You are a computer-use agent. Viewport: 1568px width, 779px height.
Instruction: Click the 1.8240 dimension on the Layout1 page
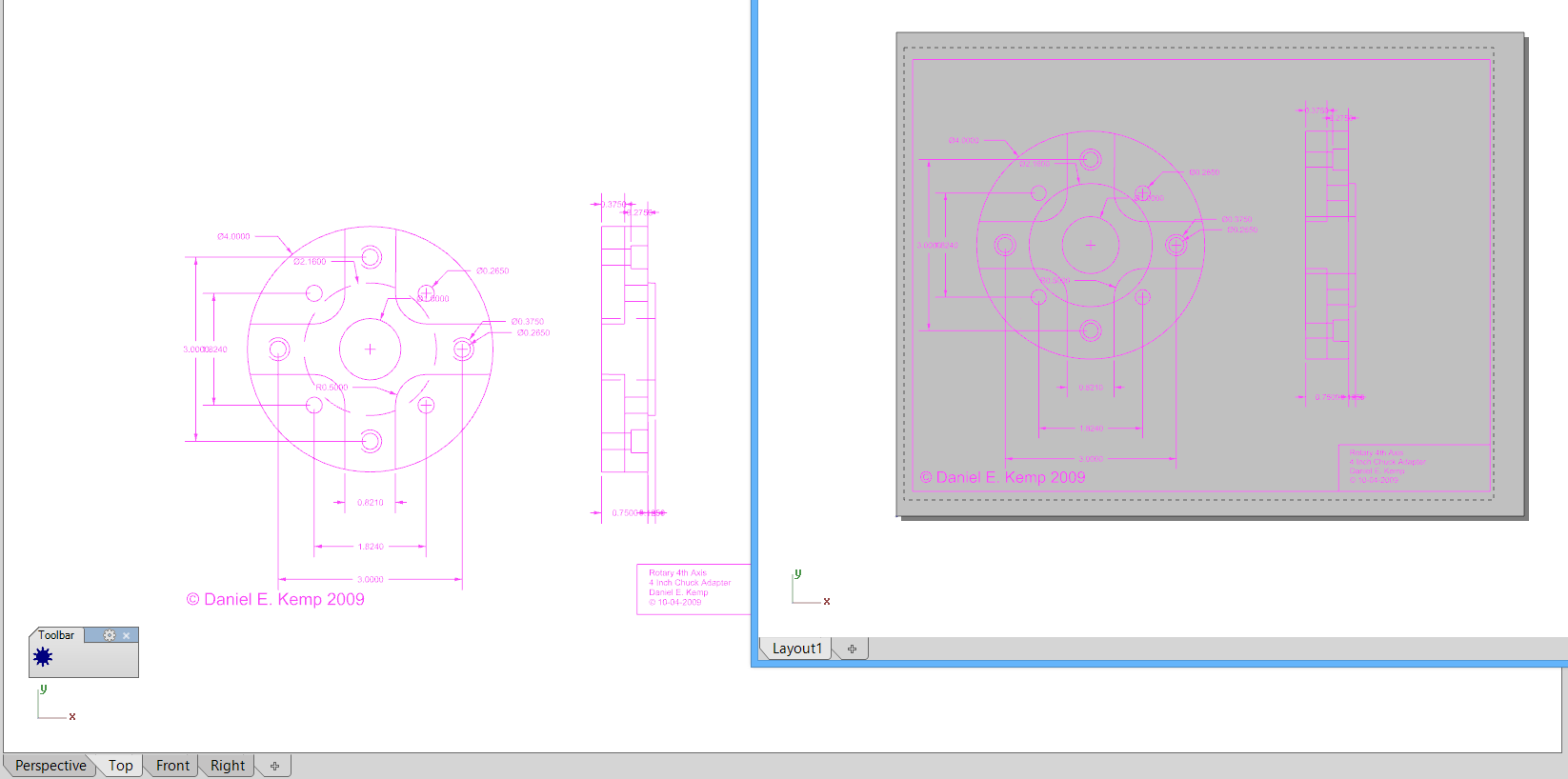pyautogui.click(x=1091, y=429)
